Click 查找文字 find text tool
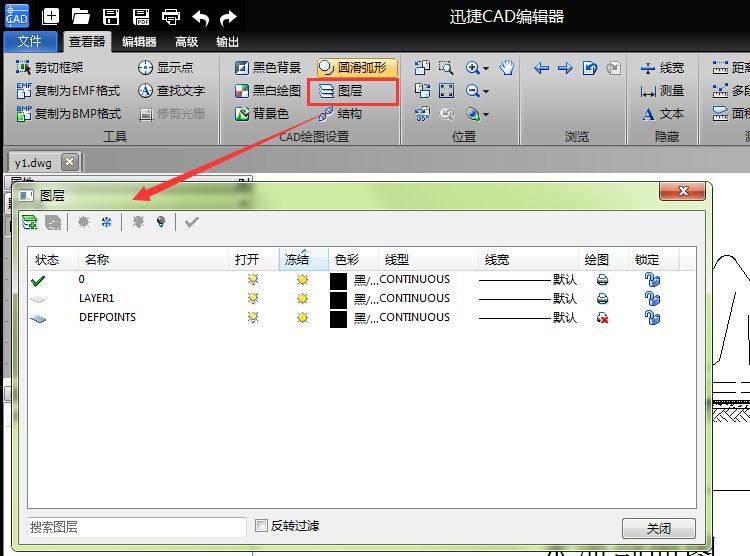 171,91
